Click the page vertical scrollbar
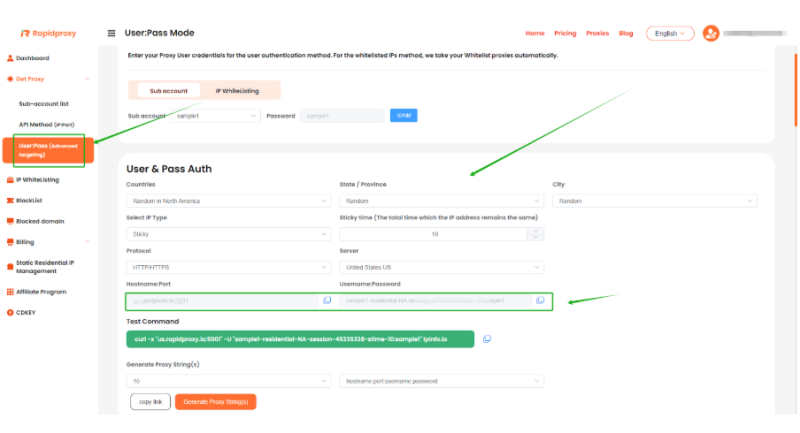Image resolution: width=800 pixels, height=433 pixels. (x=795, y=90)
